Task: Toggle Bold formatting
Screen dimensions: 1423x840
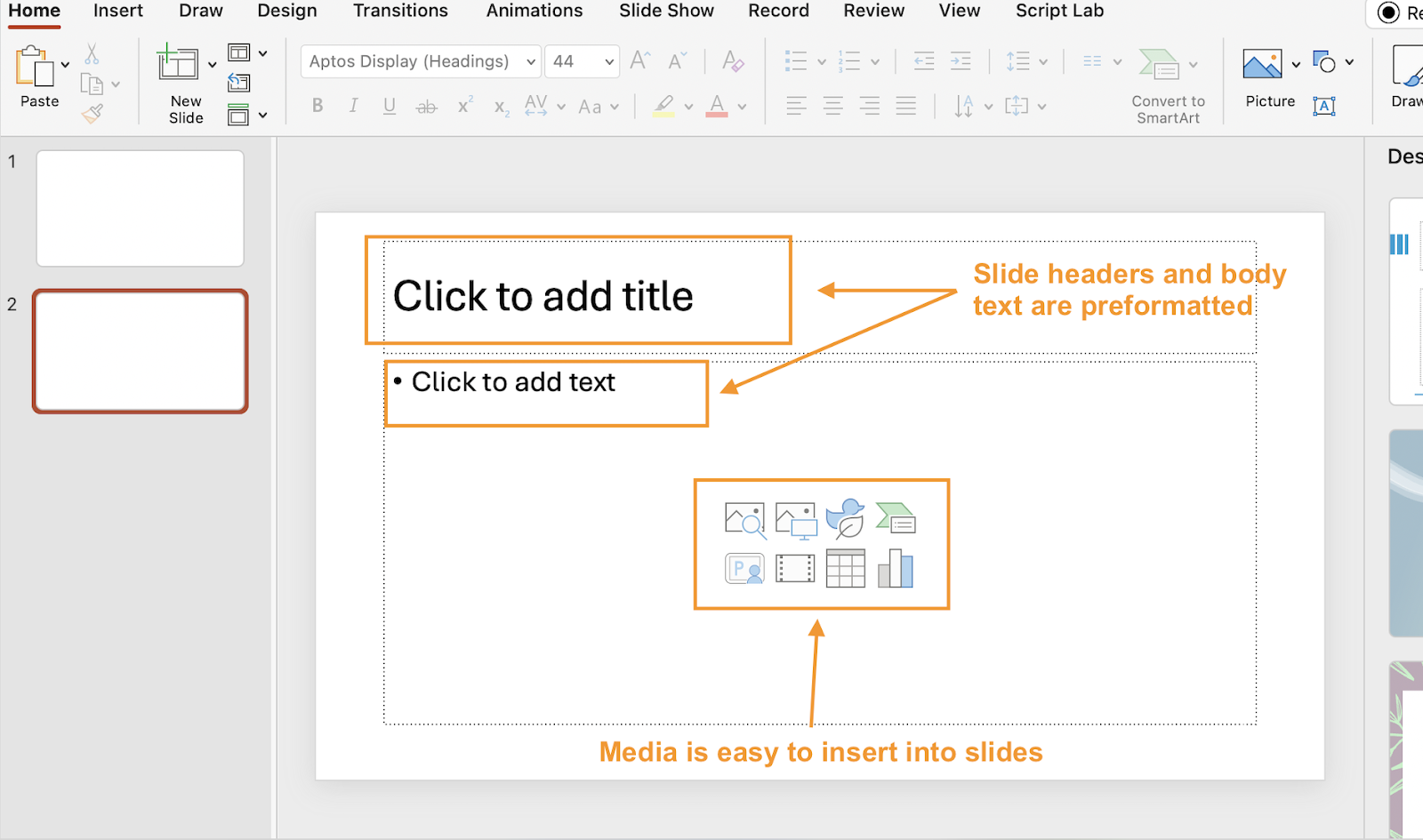Action: 318,106
